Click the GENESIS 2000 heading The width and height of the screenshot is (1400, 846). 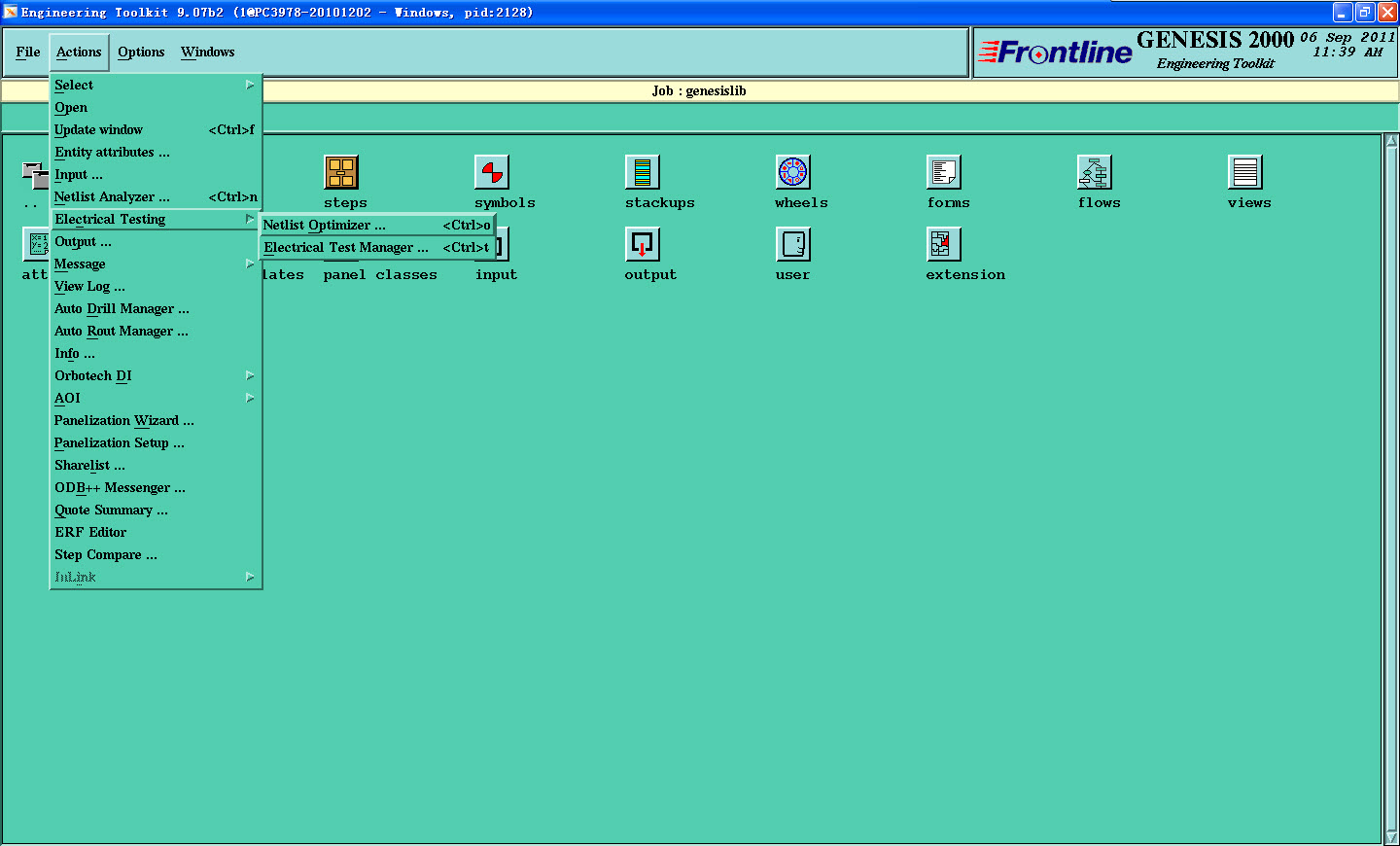(x=1215, y=40)
